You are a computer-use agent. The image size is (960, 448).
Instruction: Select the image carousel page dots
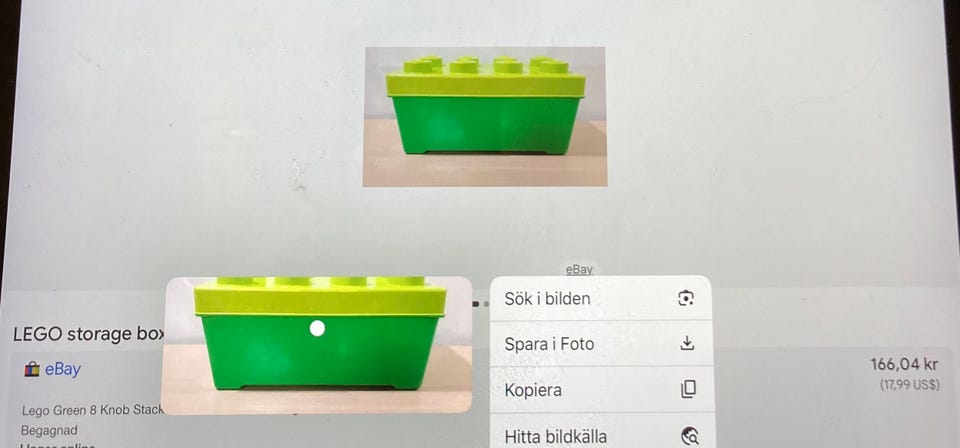tap(481, 304)
